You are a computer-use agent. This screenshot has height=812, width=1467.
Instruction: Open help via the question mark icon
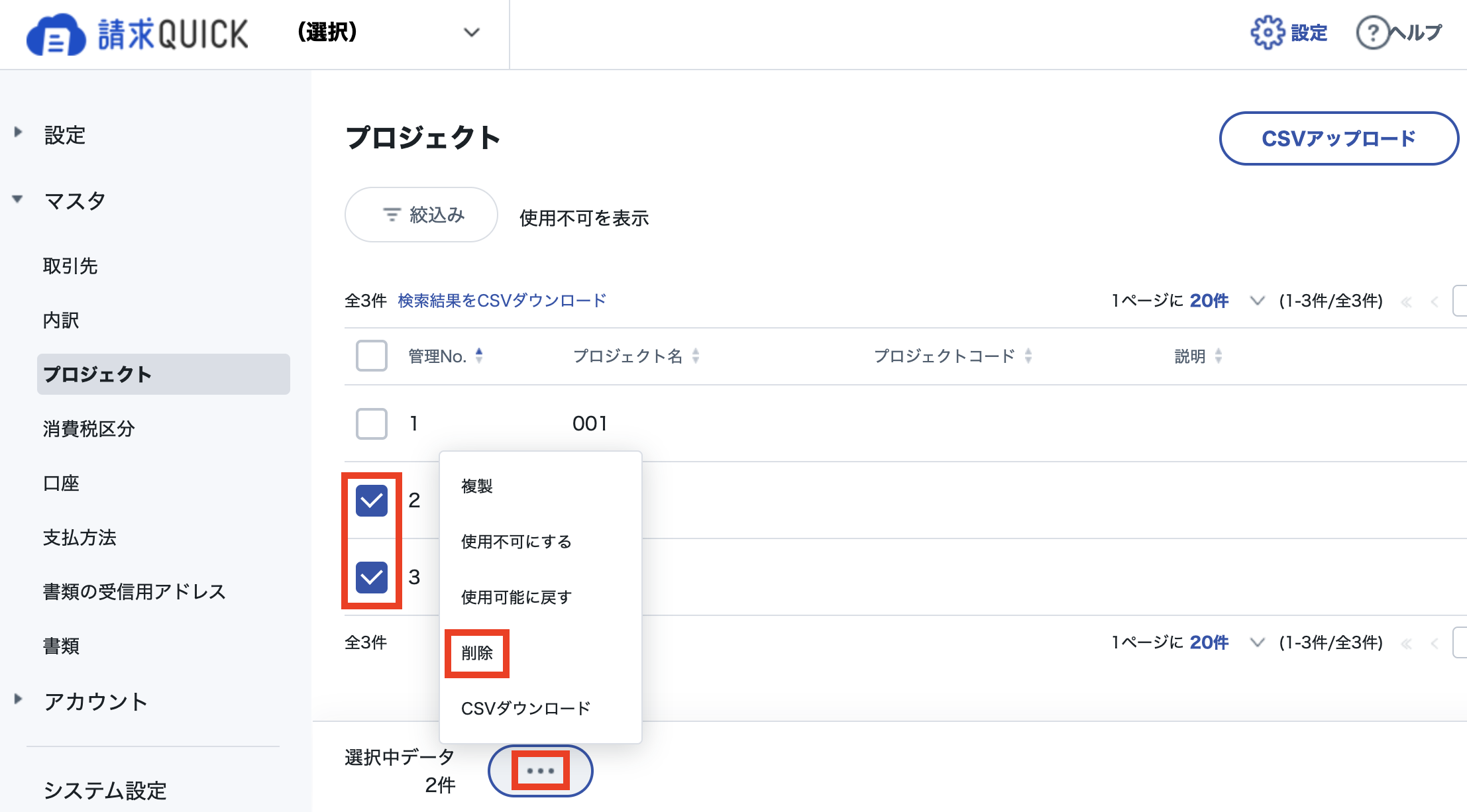1372,32
